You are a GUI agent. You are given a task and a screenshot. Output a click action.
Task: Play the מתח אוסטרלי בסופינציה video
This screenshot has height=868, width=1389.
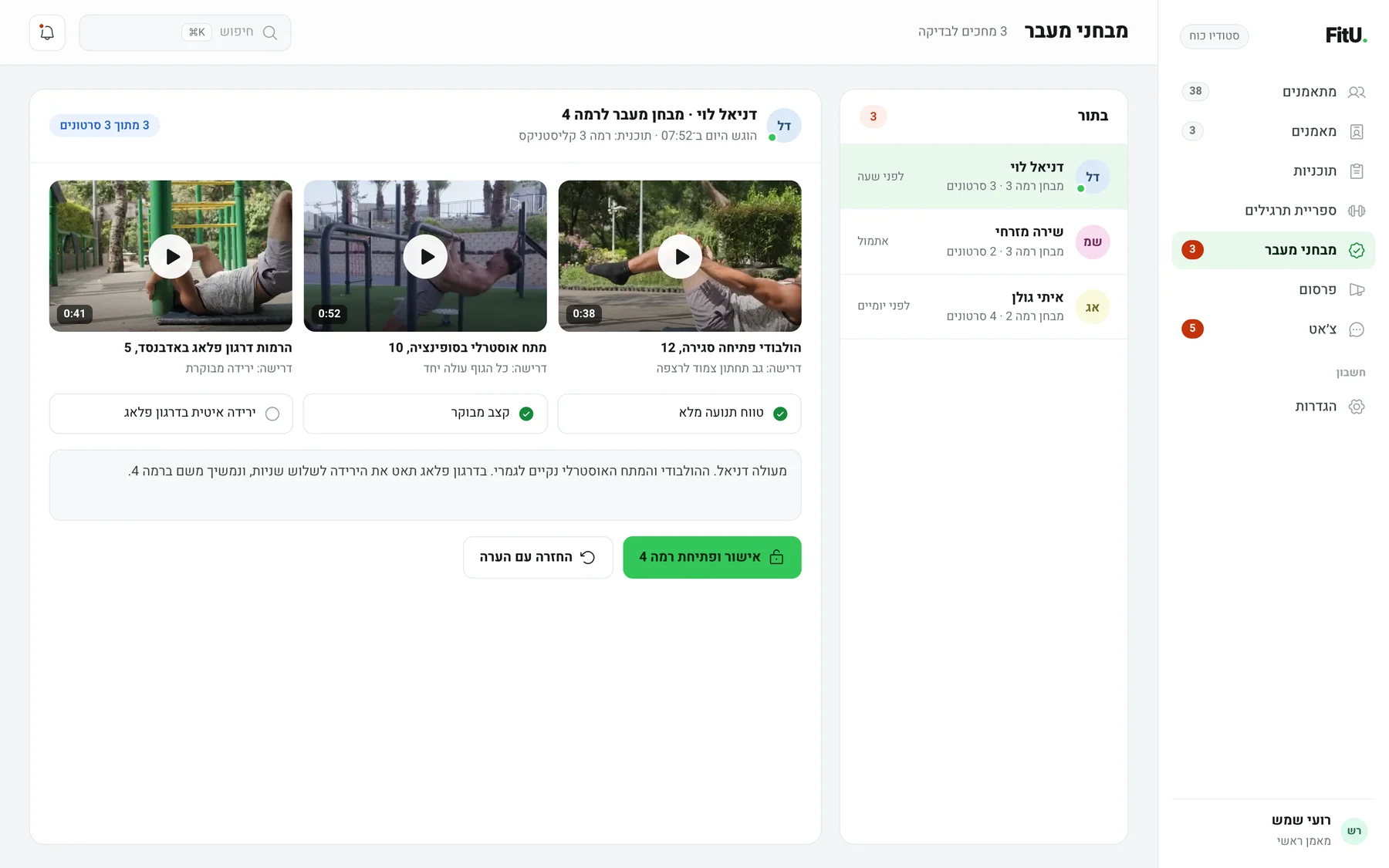click(425, 256)
